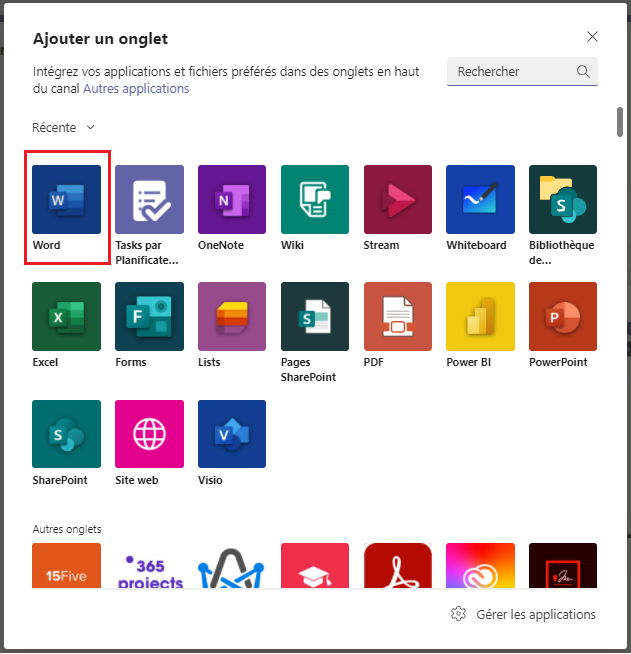631x654 pixels.
Task: Choose the Power BI tile
Action: (480, 316)
